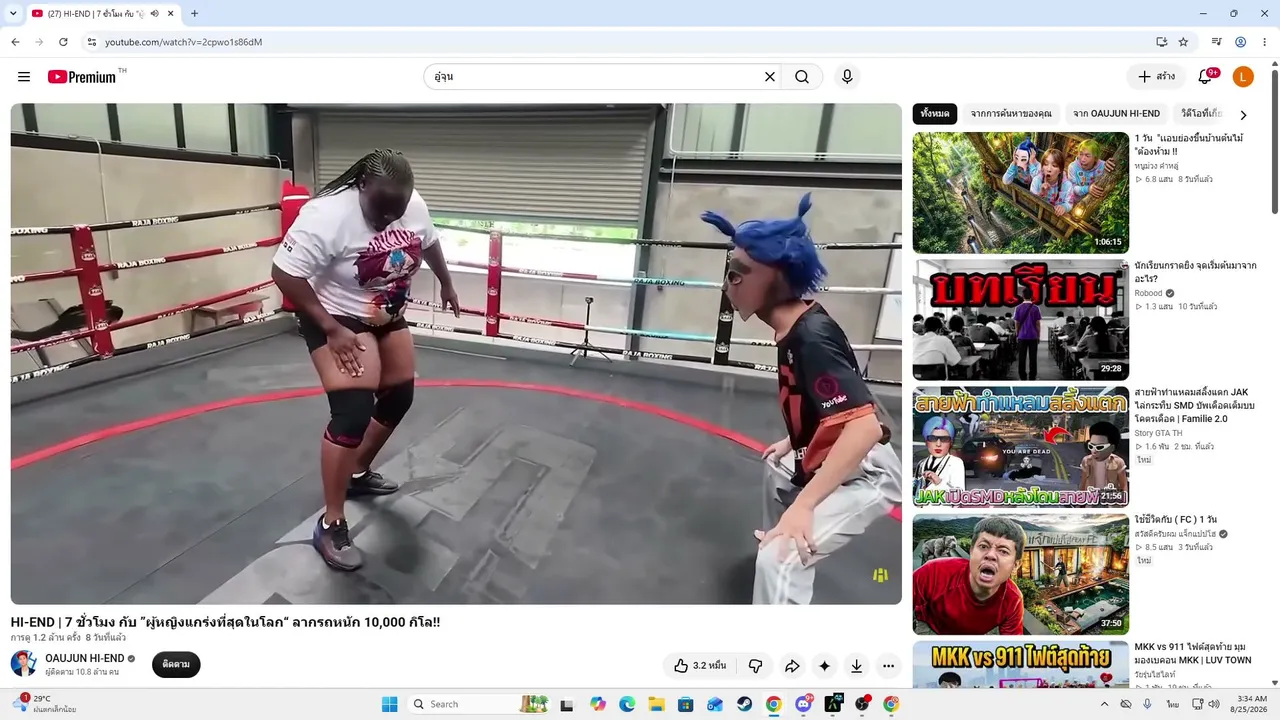Click the taskbar Search box
1280x720 pixels.
(x=478, y=704)
